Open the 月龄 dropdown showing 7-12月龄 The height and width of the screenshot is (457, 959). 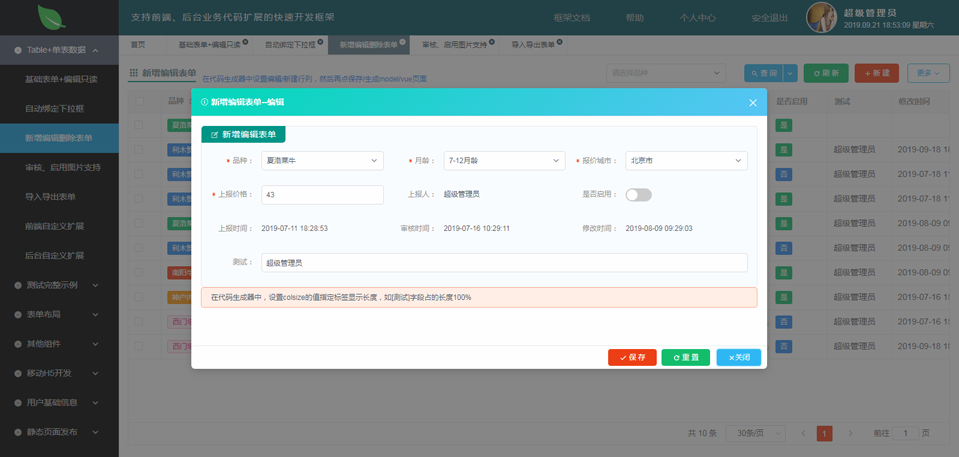point(505,161)
